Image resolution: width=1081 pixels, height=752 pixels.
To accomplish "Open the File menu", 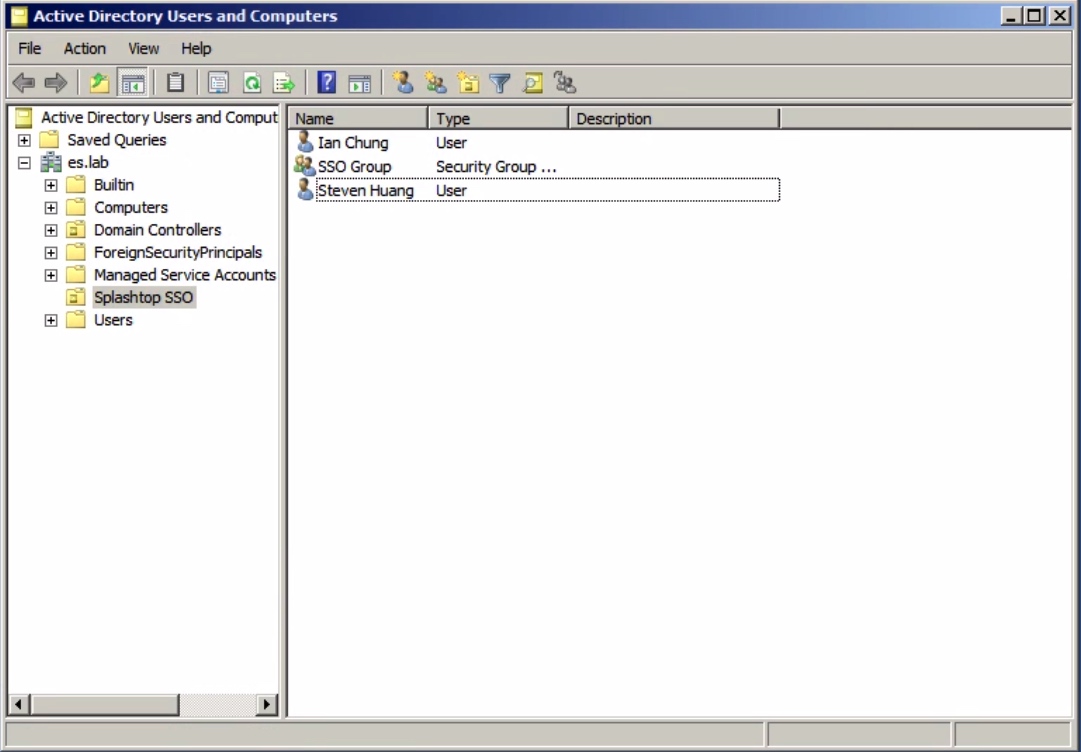I will pos(30,48).
